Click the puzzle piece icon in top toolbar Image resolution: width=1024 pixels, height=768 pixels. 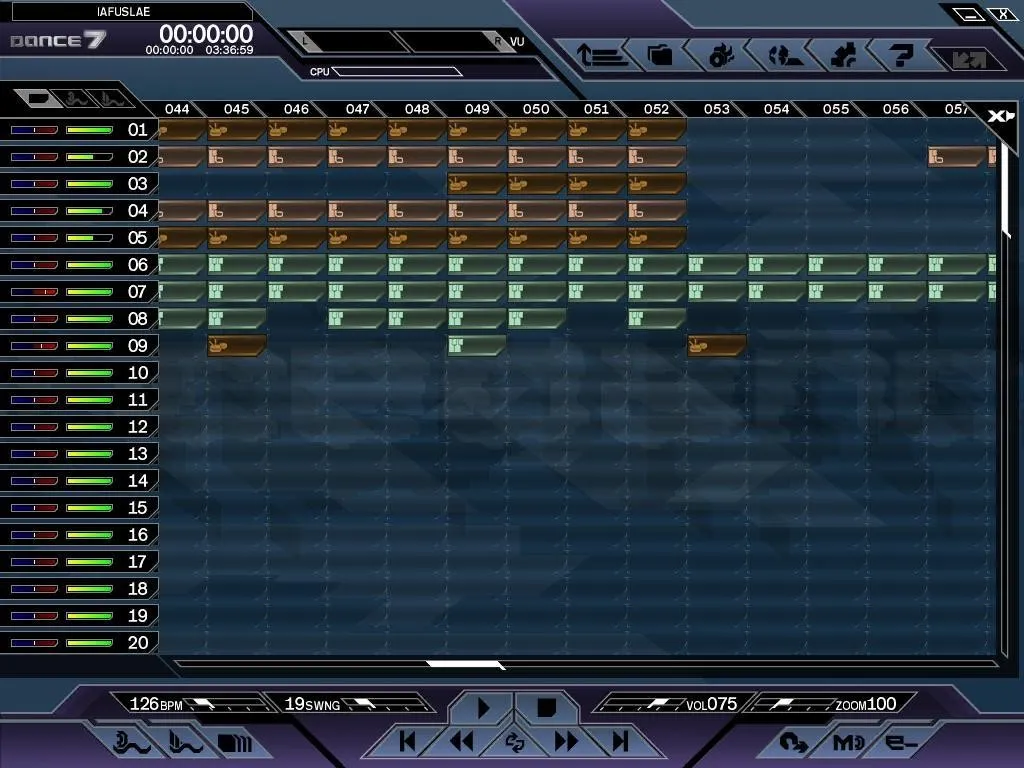click(x=842, y=56)
